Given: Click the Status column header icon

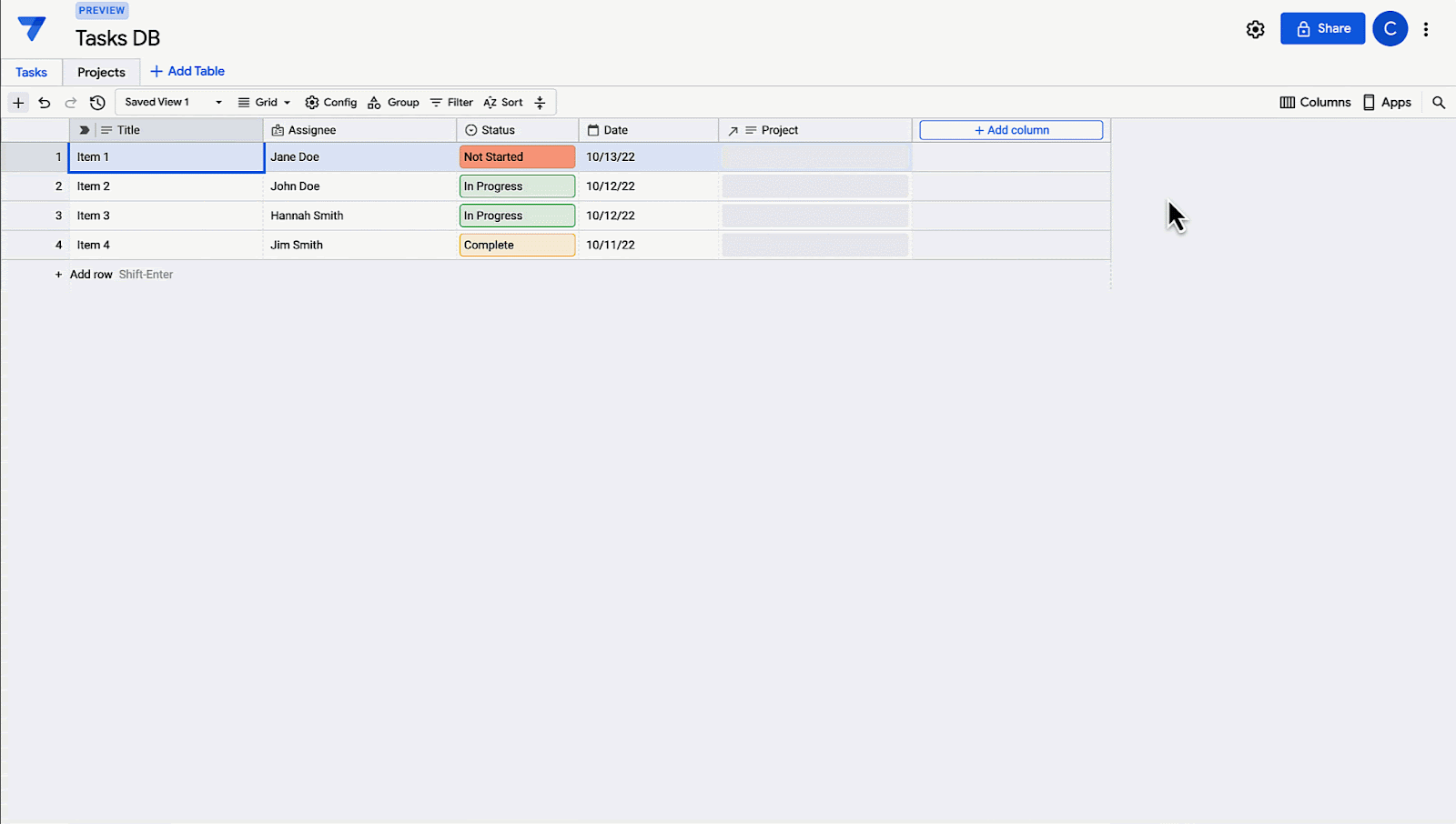Looking at the screenshot, I should 471,130.
